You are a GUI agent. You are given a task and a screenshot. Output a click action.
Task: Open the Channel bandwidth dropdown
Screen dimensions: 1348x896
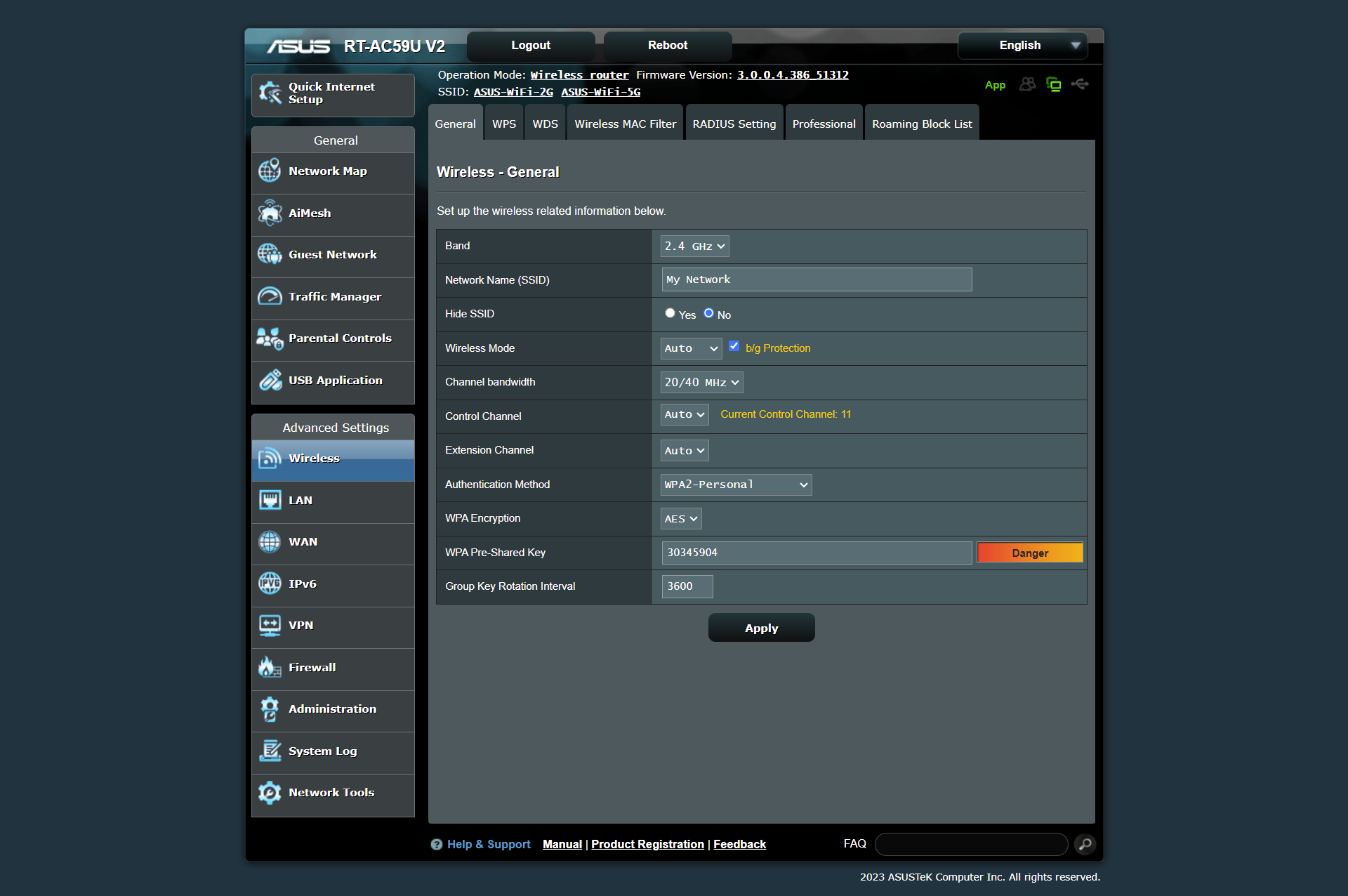tap(701, 382)
